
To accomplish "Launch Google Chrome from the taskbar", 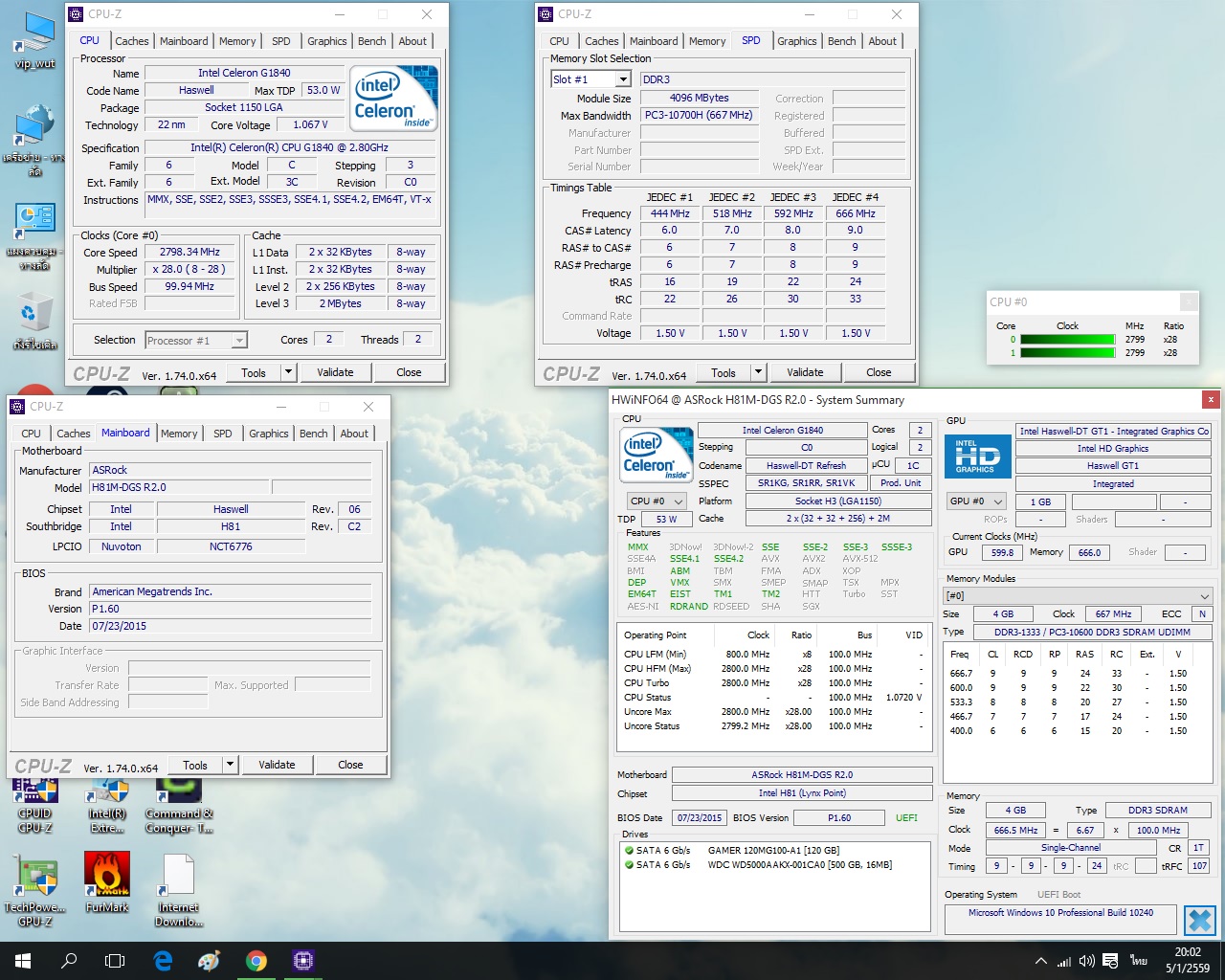I will coord(256,961).
